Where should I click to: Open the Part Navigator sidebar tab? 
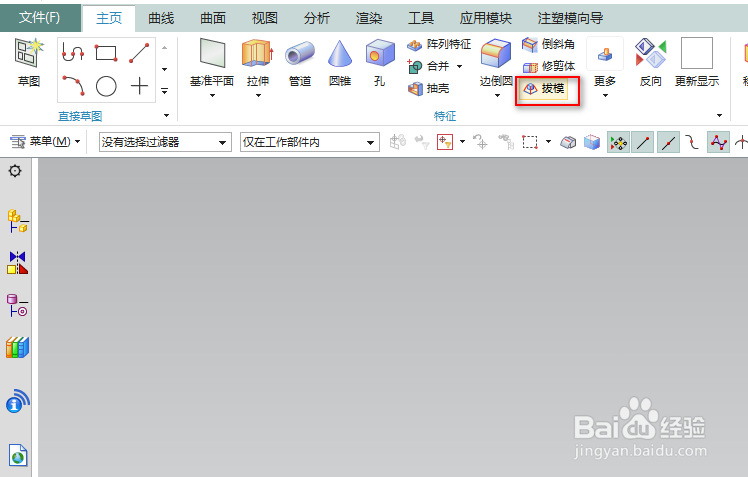click(18, 305)
